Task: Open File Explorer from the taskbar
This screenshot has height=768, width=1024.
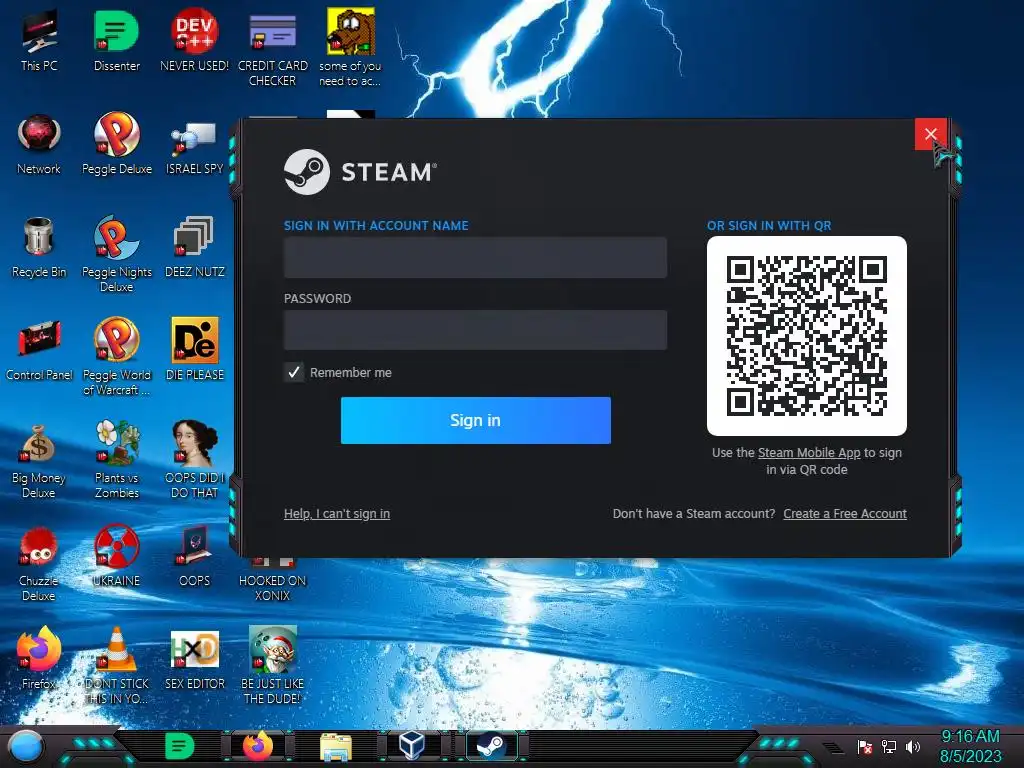Action: click(336, 746)
